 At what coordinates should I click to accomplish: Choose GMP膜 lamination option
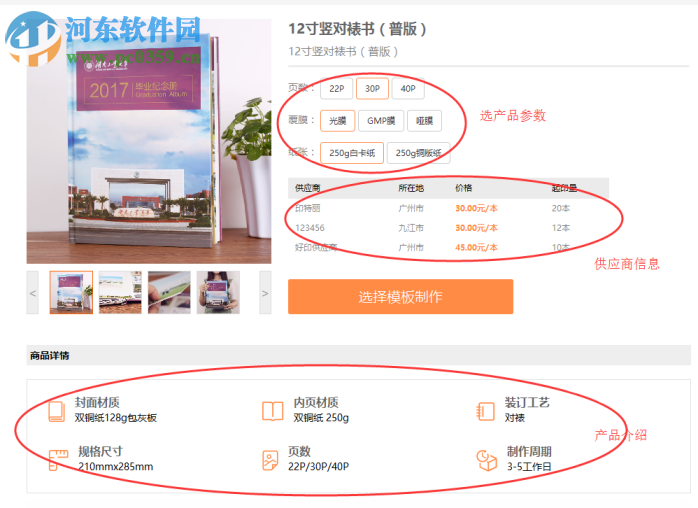[x=381, y=121]
